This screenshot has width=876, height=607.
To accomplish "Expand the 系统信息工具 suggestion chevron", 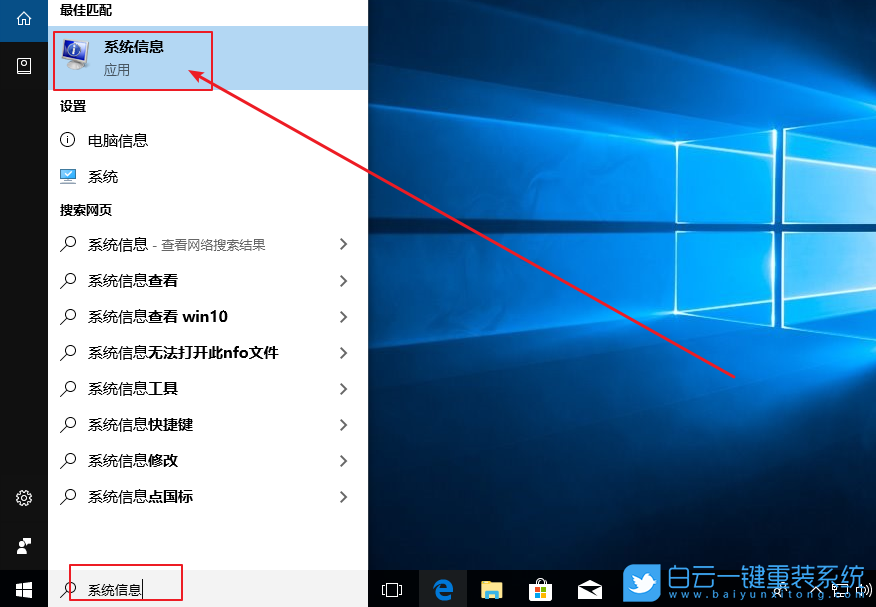I will 344,389.
